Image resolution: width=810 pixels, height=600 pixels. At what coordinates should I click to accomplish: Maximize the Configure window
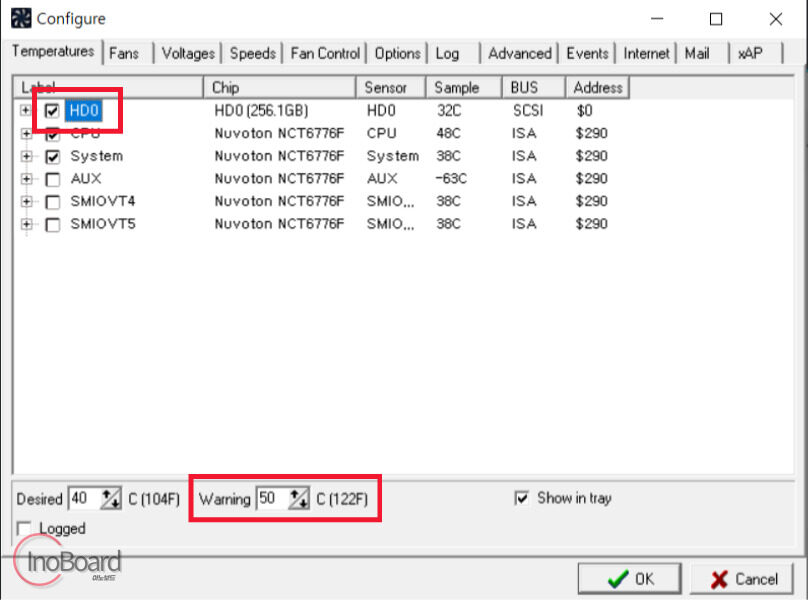click(x=716, y=19)
